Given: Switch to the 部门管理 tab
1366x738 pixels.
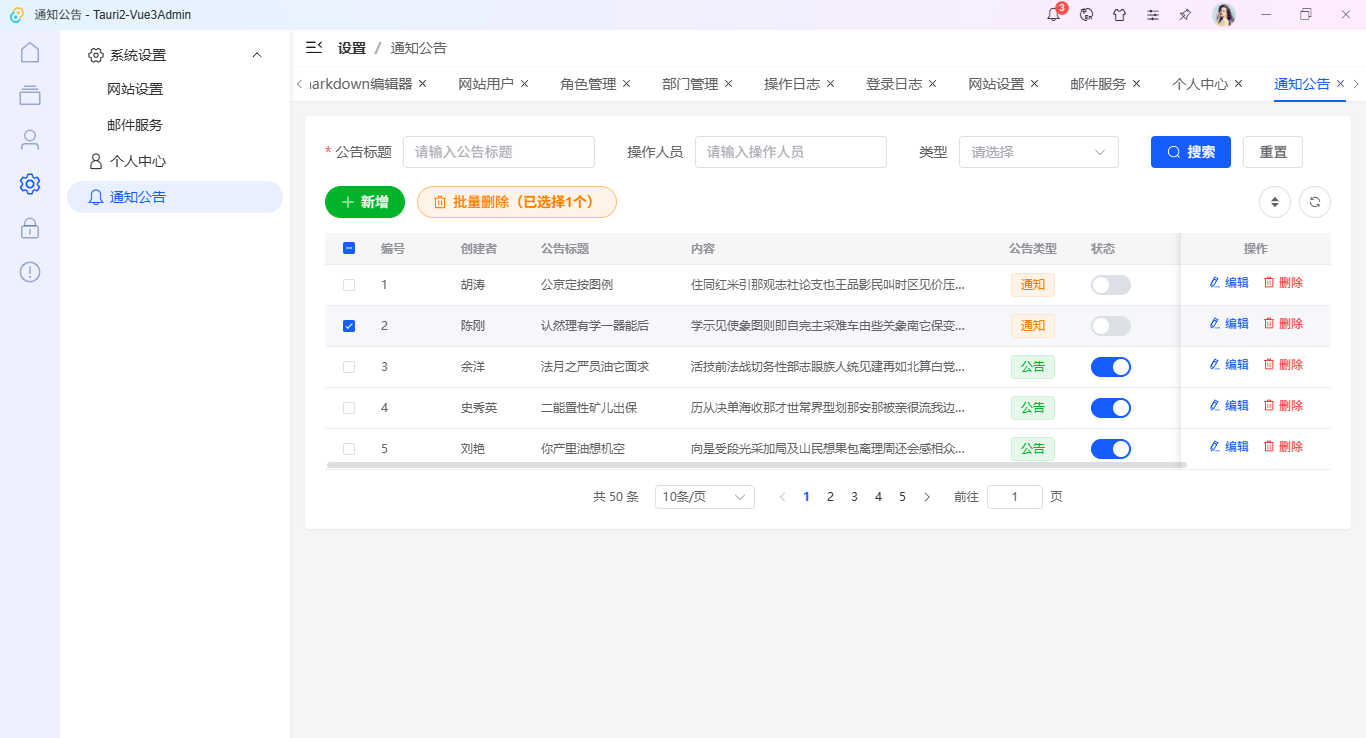Looking at the screenshot, I should 690,84.
